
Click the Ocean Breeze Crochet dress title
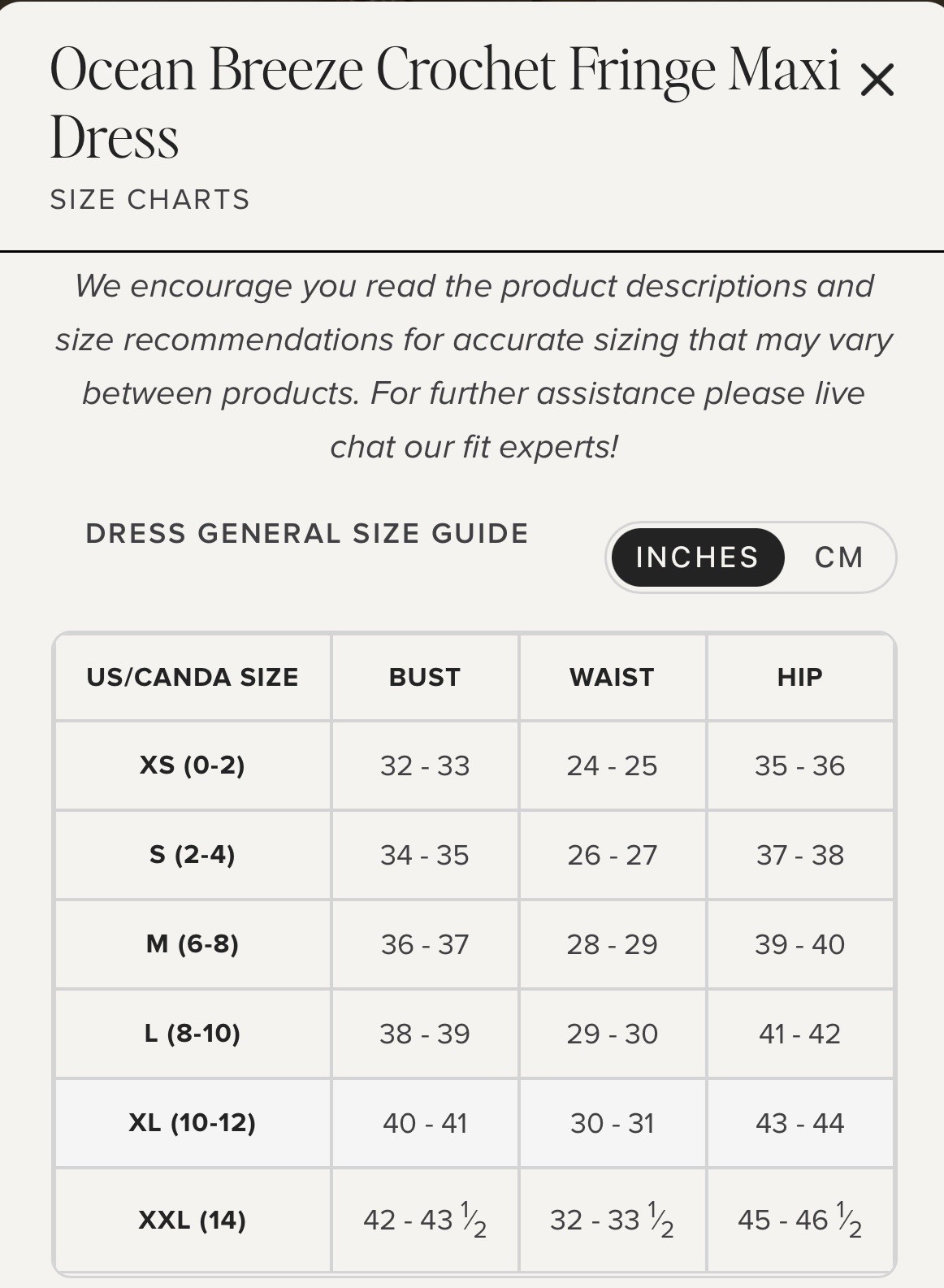[444, 103]
